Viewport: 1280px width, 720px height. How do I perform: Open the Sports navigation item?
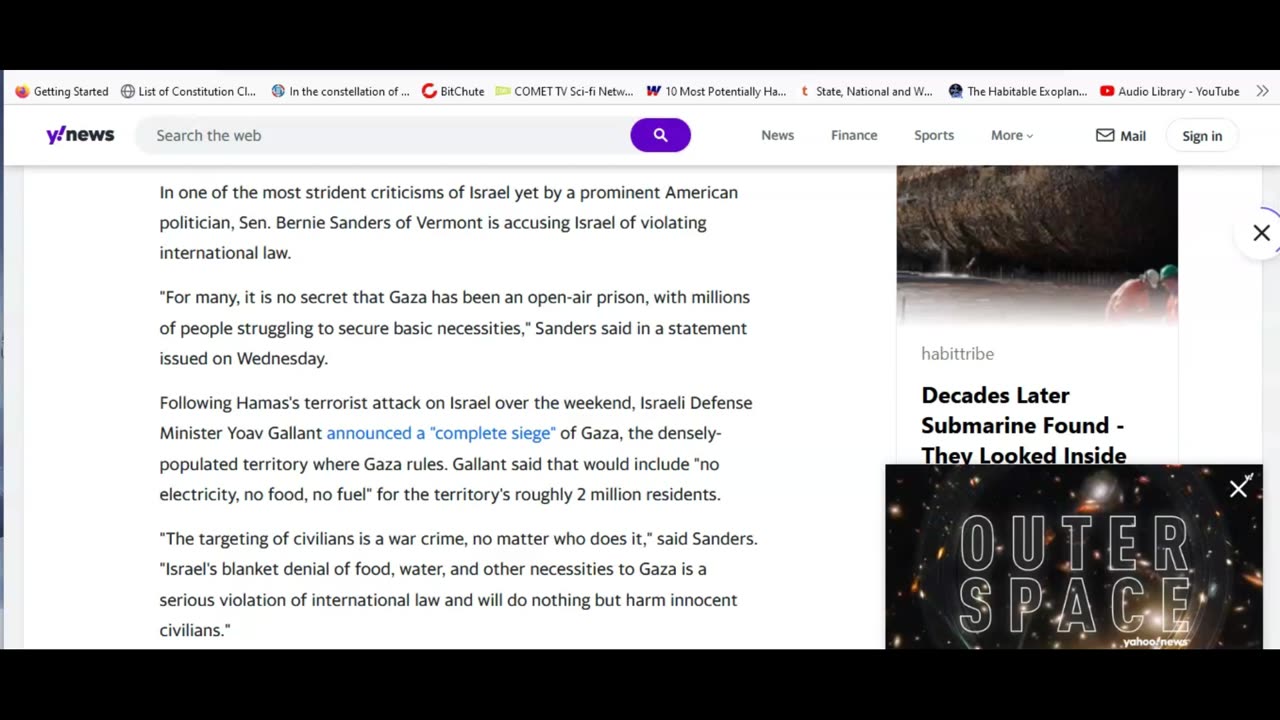(x=934, y=135)
